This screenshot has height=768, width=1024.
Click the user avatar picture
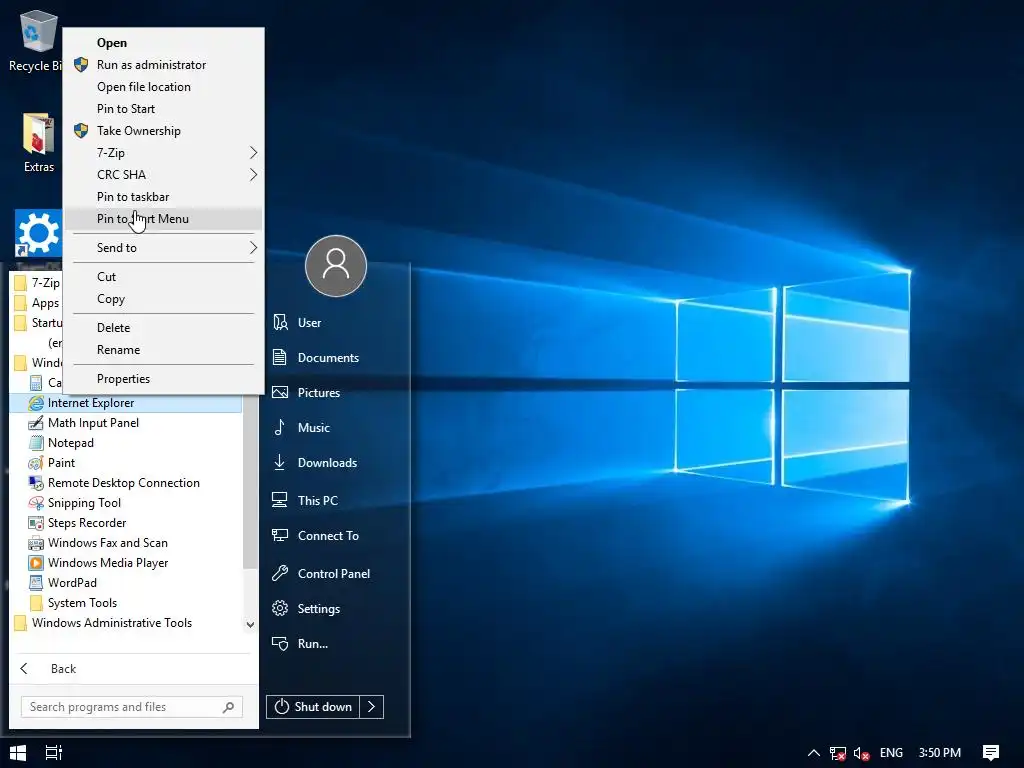coord(336,266)
